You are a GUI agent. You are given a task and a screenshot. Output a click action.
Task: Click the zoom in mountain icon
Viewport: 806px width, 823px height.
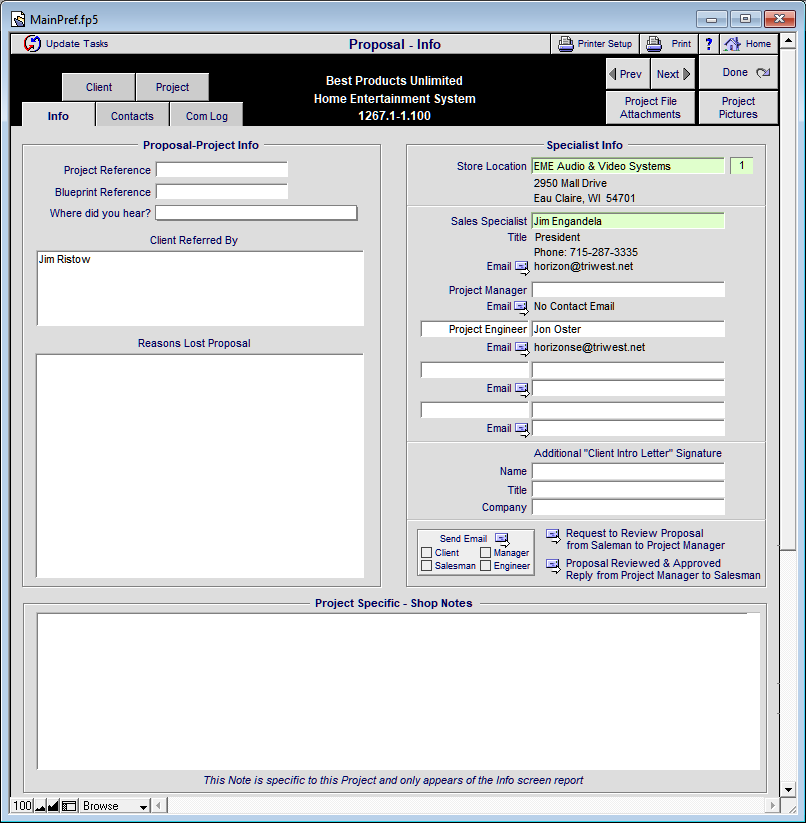point(53,806)
